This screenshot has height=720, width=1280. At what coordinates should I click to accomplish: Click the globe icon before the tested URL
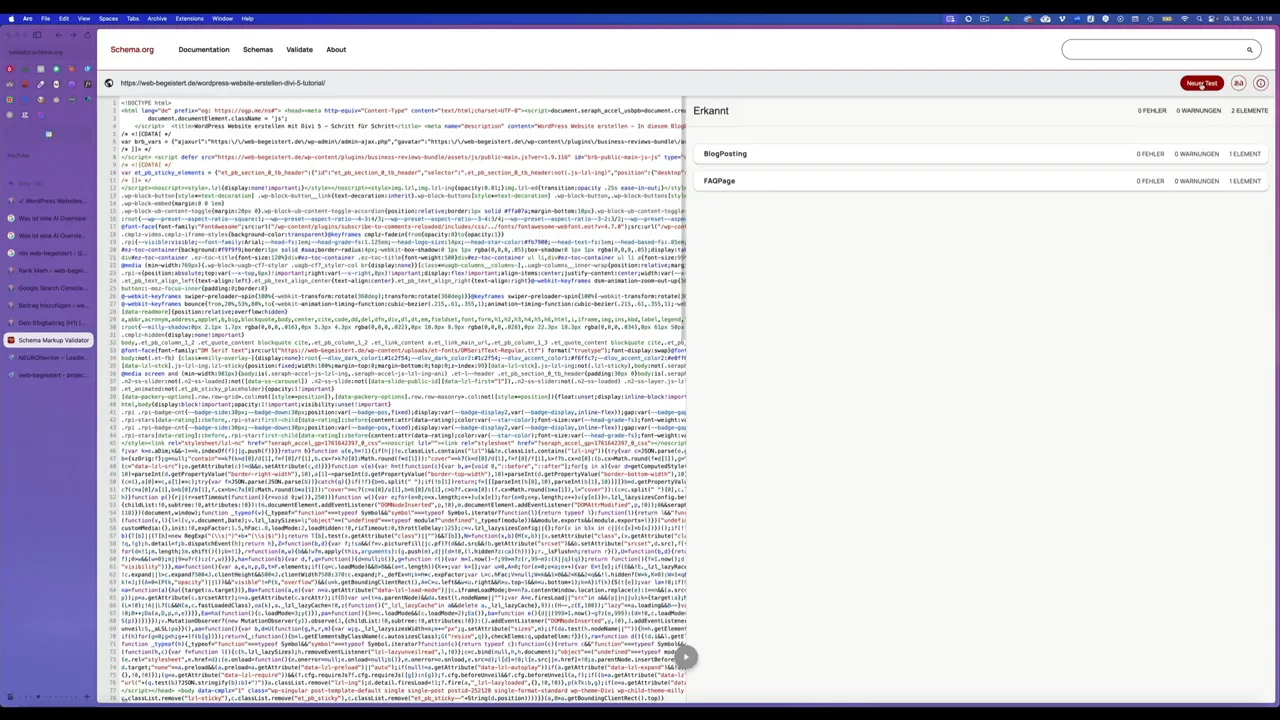pos(109,83)
